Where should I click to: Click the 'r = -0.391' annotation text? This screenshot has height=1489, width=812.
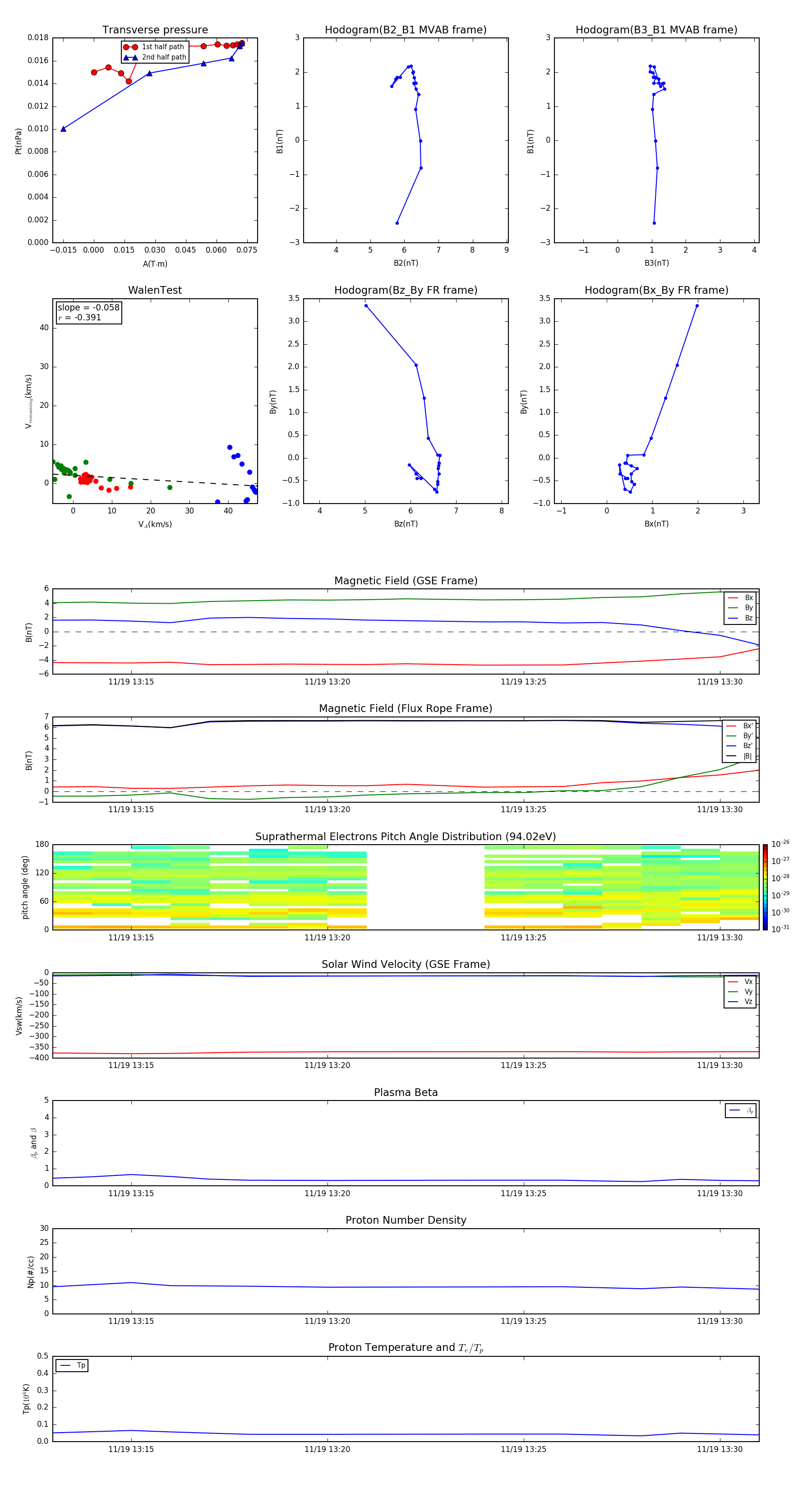[x=80, y=317]
